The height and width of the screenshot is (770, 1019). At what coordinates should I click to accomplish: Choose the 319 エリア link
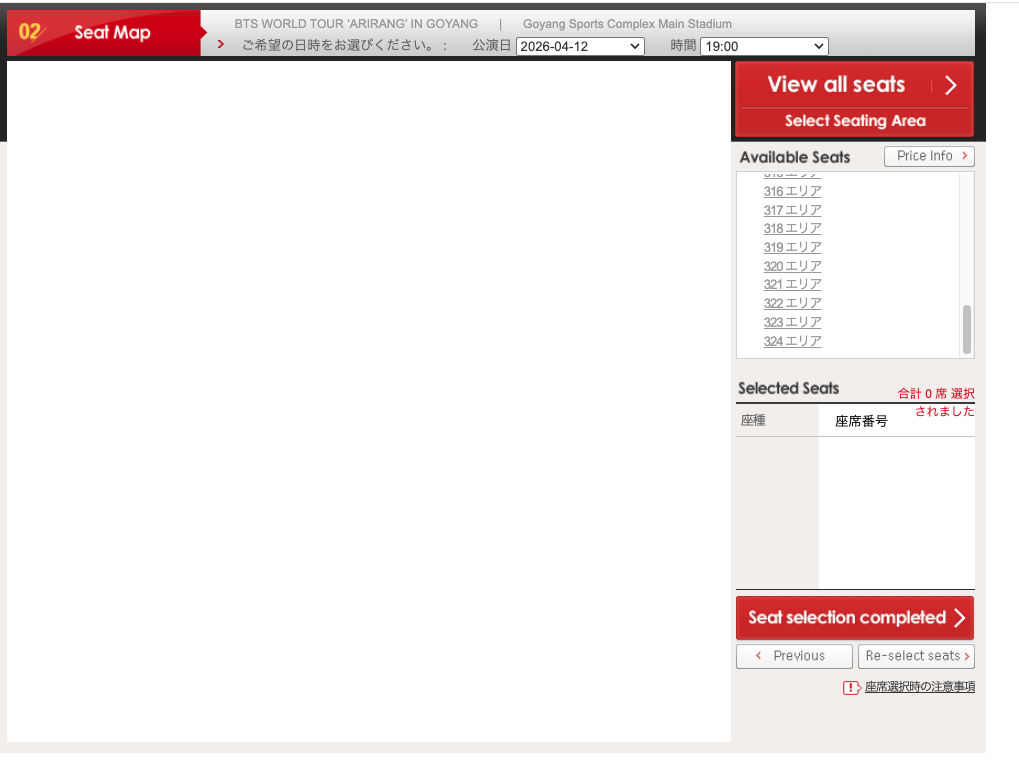tap(792, 247)
